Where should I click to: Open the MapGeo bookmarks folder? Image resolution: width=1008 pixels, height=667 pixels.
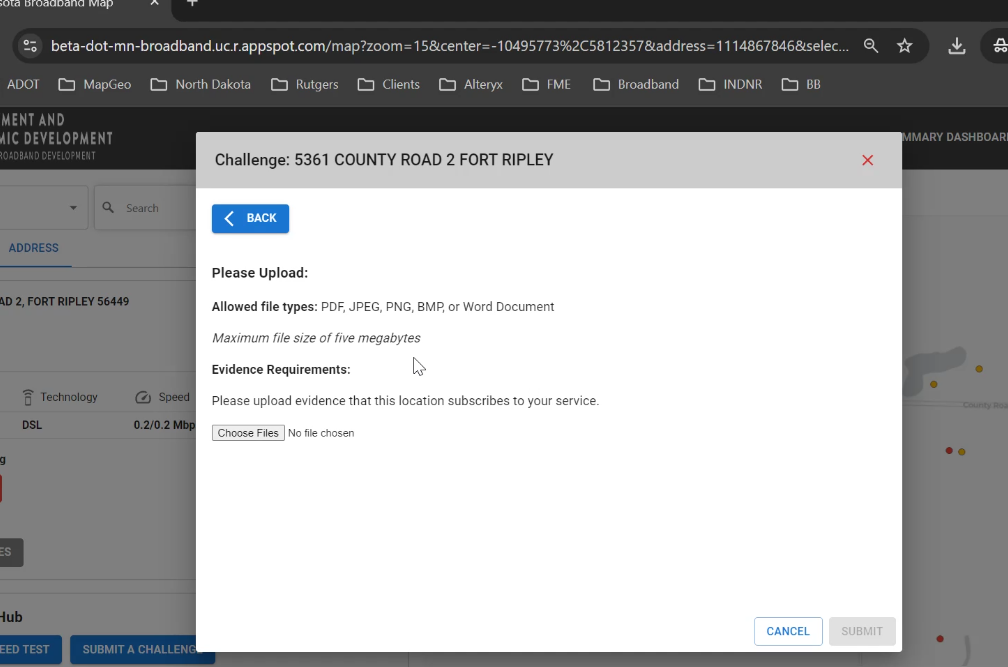coord(95,84)
